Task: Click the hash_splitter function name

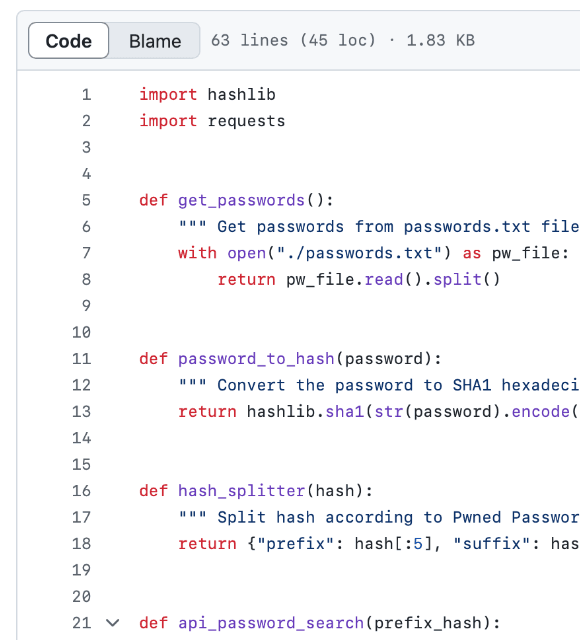Action: (x=241, y=491)
